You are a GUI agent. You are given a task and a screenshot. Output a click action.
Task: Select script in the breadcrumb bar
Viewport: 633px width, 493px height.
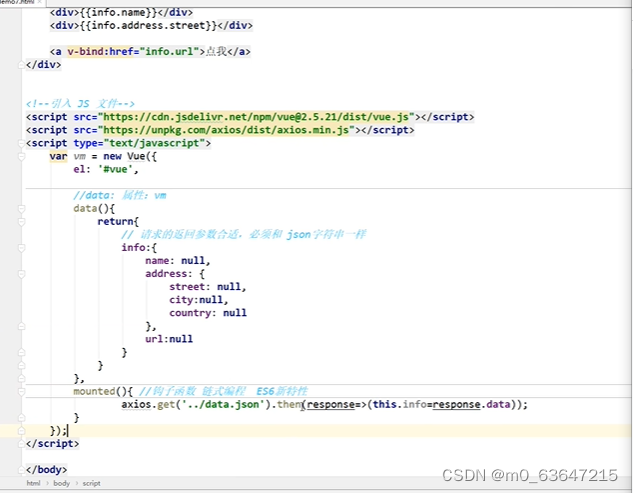tap(91, 483)
